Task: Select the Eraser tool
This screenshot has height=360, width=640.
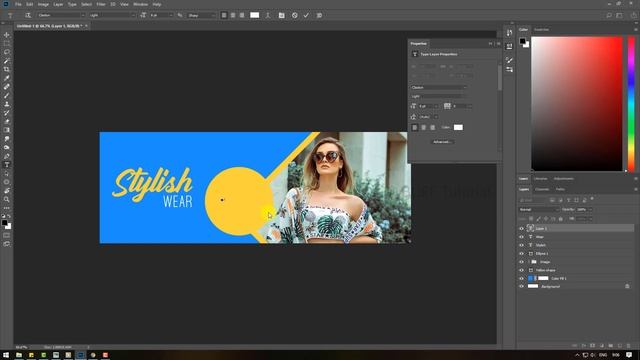Action: [7, 121]
